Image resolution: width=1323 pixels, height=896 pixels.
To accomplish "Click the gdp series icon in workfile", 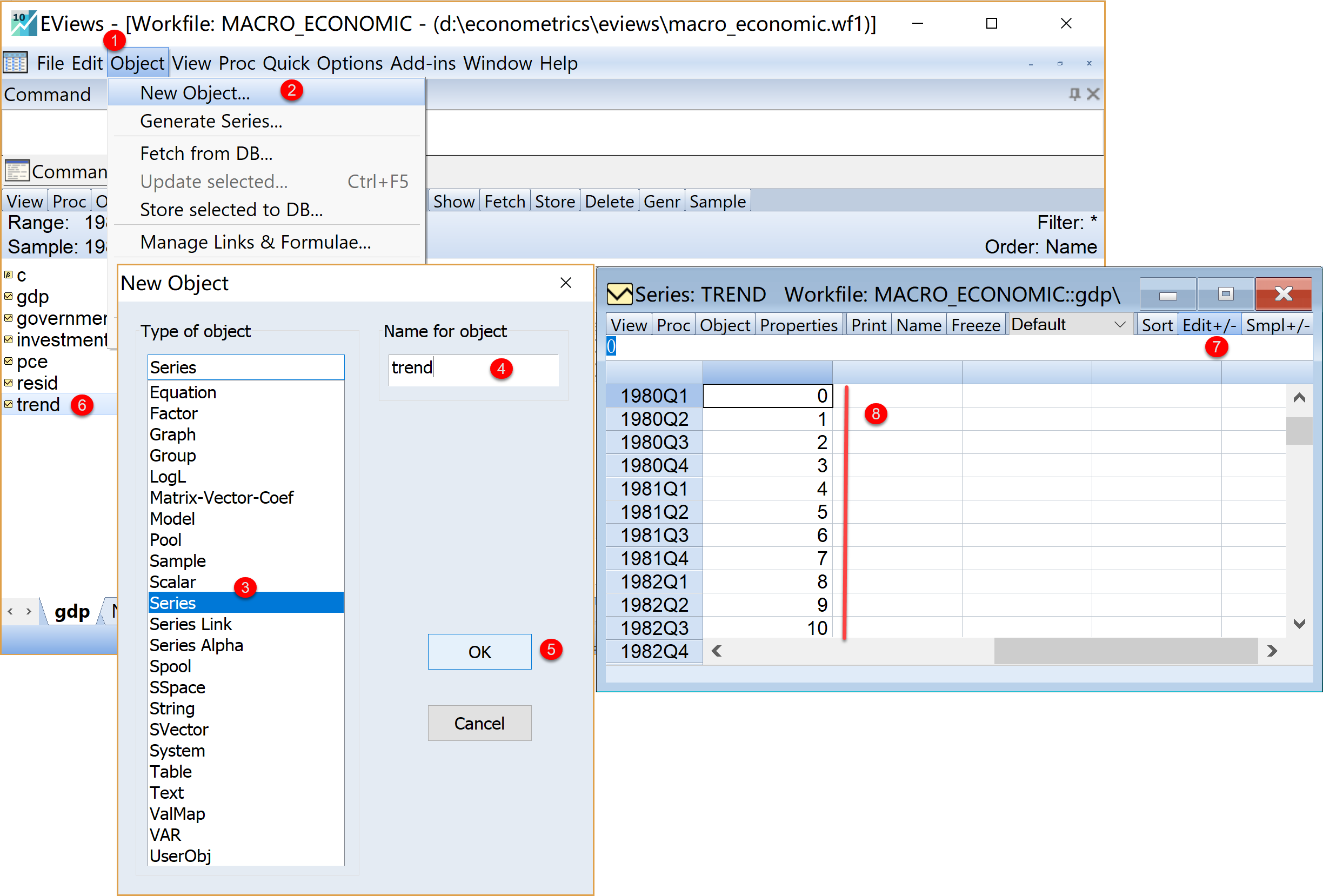I will (x=9, y=297).
